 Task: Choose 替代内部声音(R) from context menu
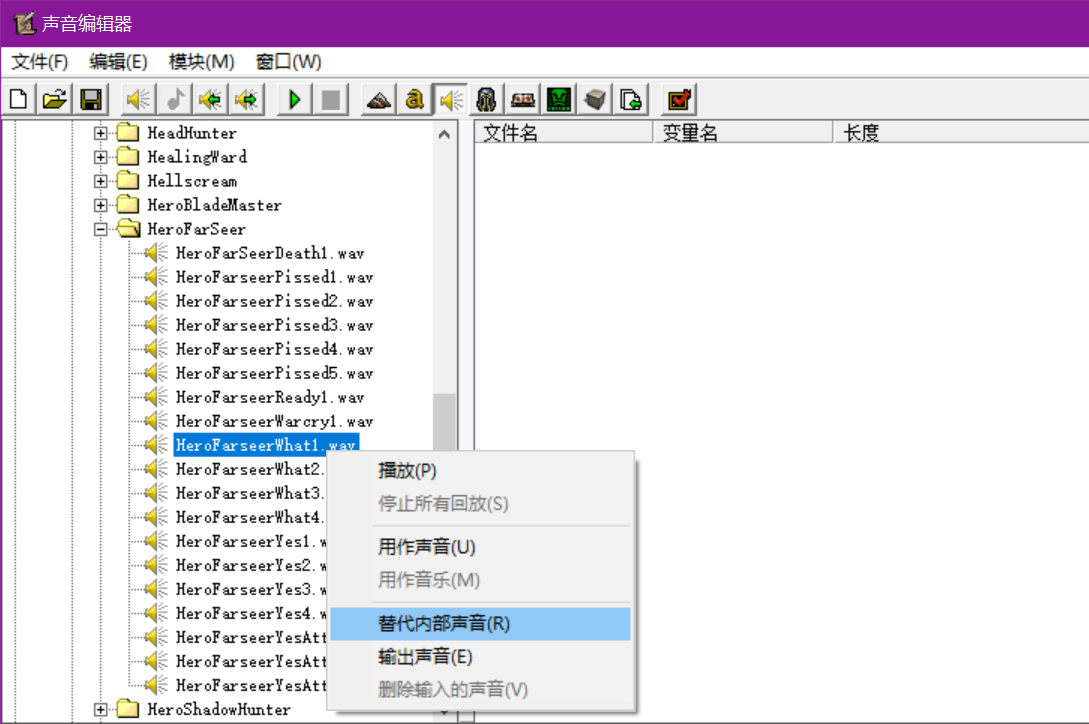coord(444,624)
